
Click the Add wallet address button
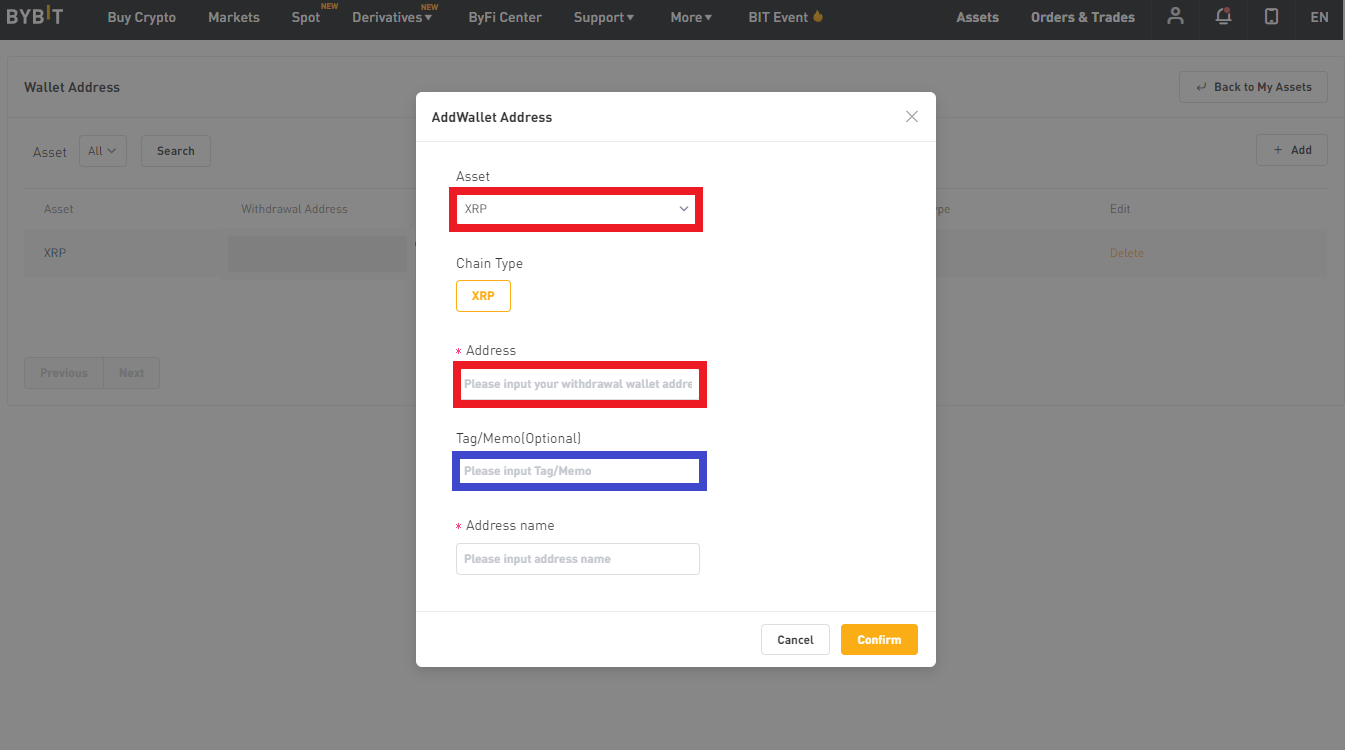(1292, 150)
